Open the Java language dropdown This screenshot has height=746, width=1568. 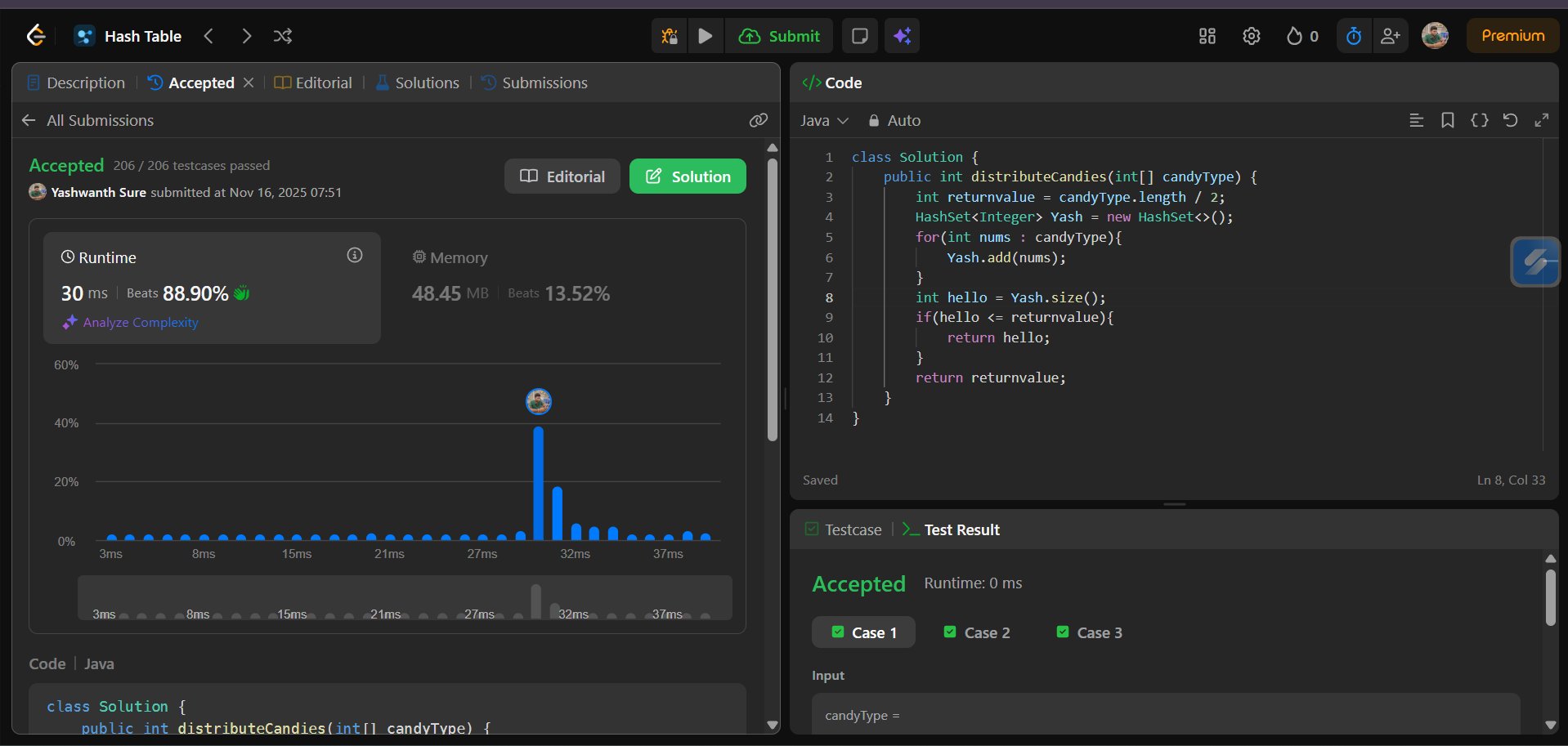pyautogui.click(x=824, y=120)
